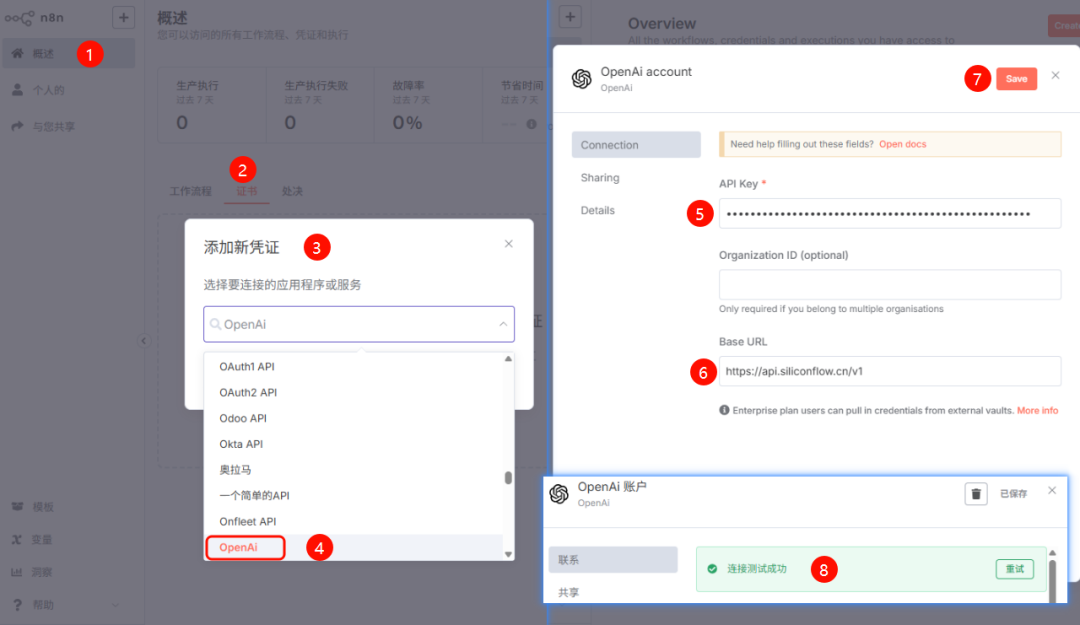Collapse the credential type dropdown with its arrow
This screenshot has height=625, width=1080.
tap(503, 324)
